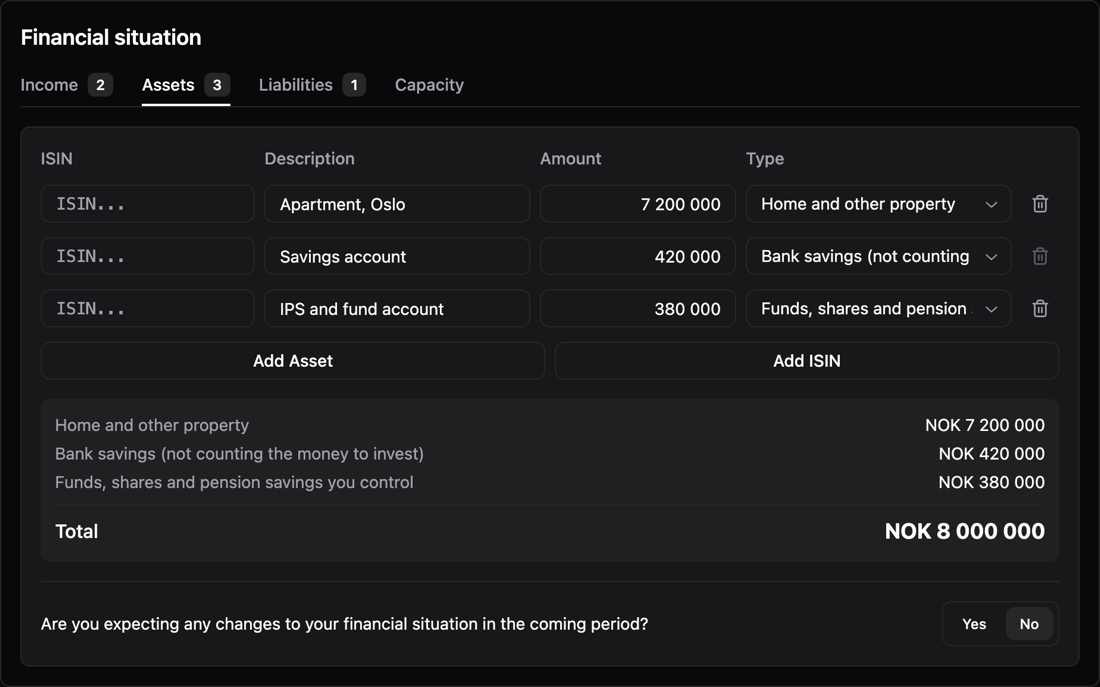The image size is (1100, 687).
Task: Click the Type column header
Action: [765, 159]
